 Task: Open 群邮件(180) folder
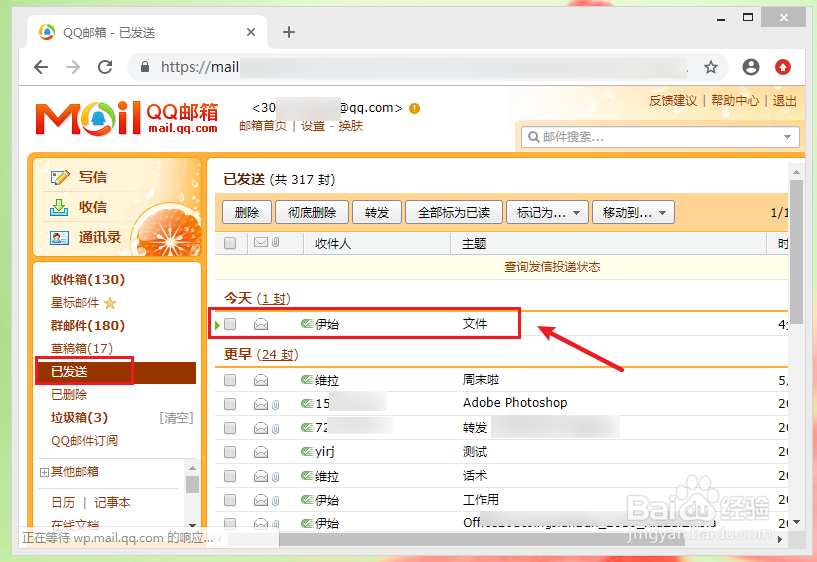(88, 326)
